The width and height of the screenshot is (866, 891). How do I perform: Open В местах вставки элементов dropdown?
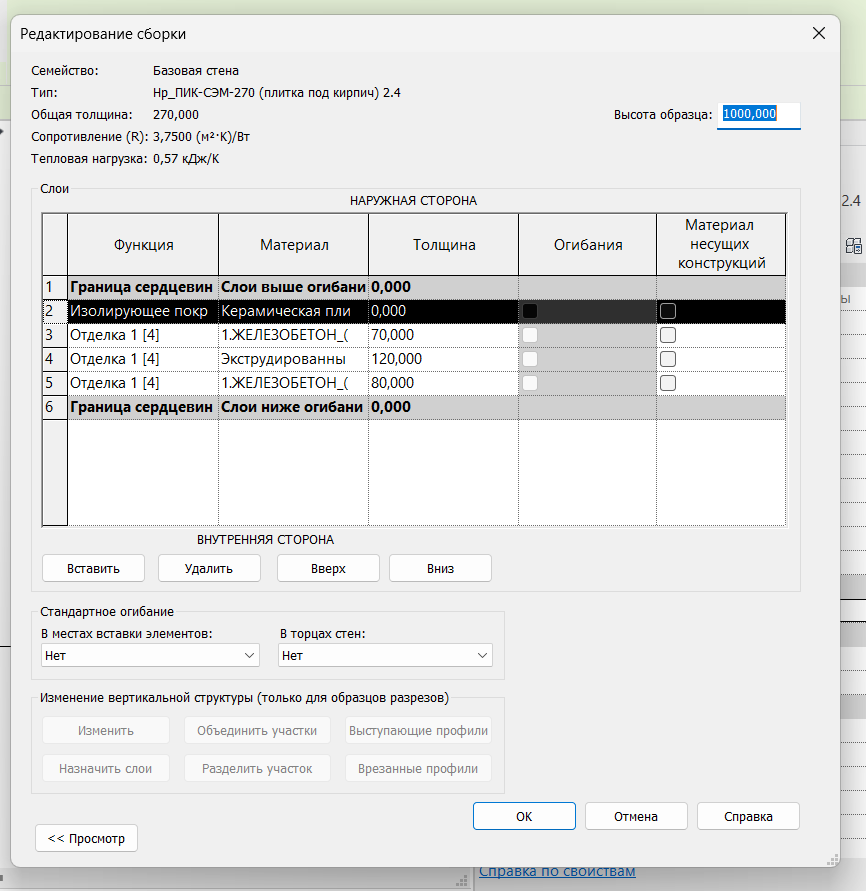(150, 655)
